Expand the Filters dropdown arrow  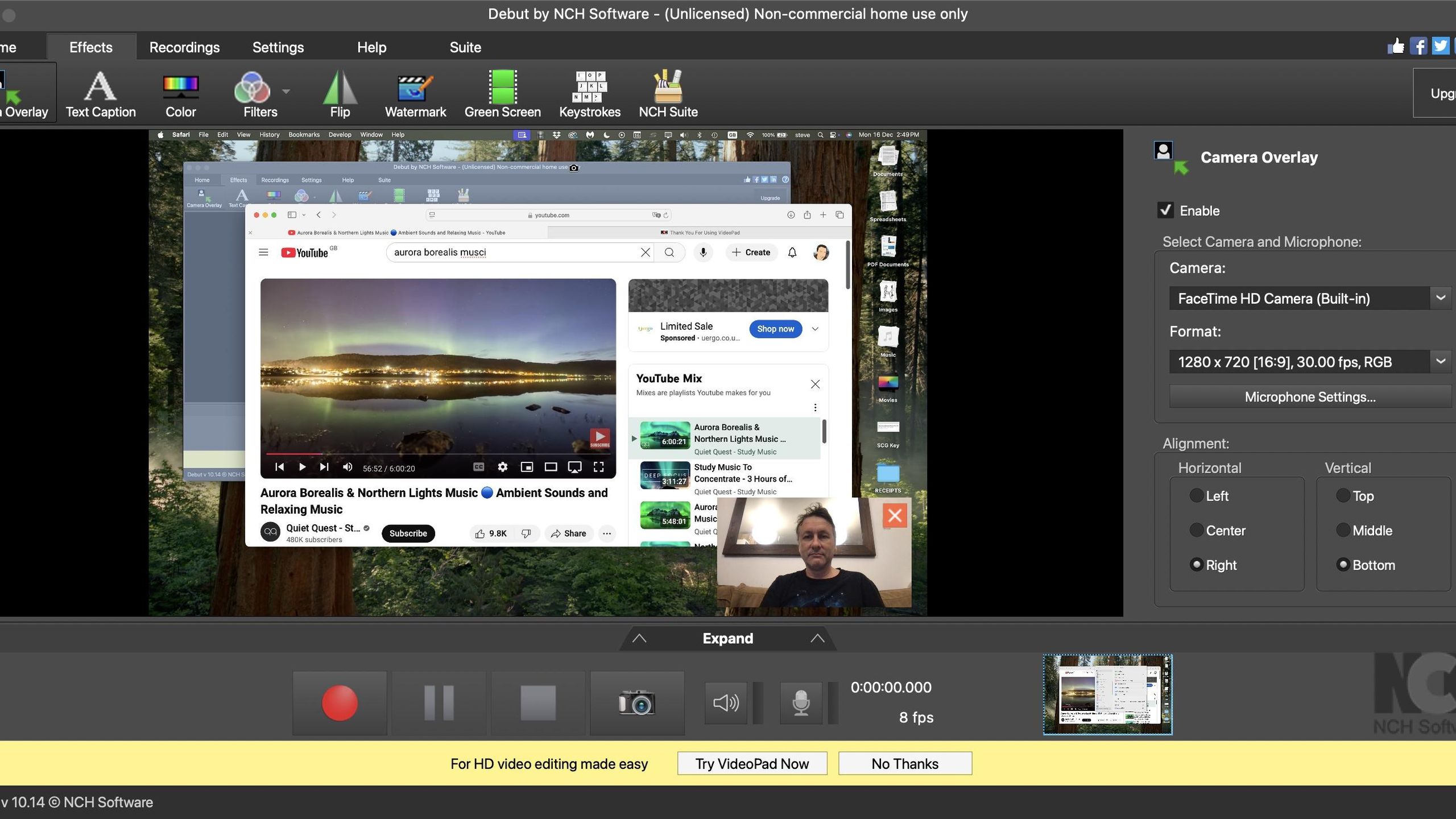tap(286, 91)
